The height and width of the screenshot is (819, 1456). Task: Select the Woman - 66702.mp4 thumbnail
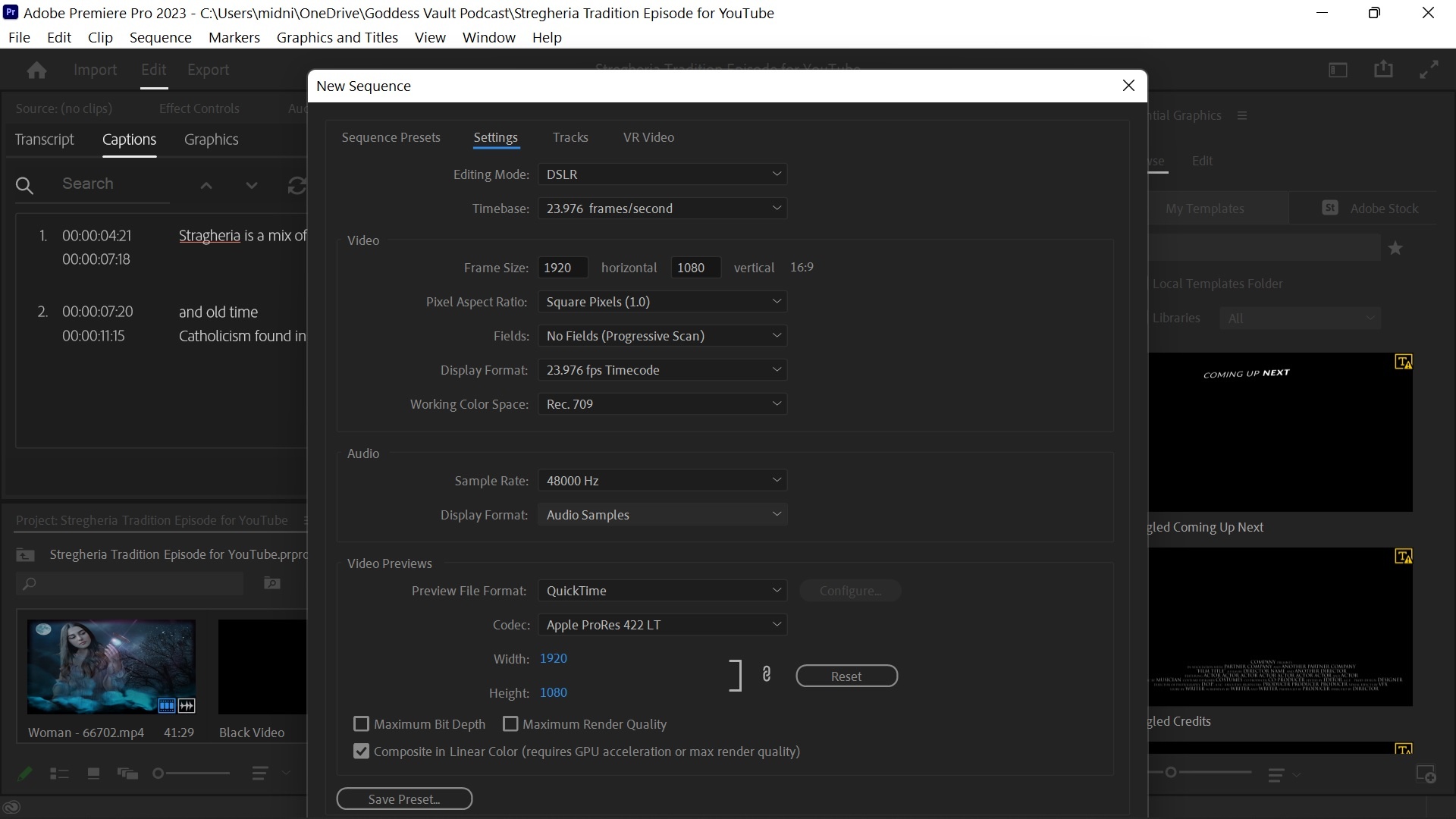click(111, 667)
